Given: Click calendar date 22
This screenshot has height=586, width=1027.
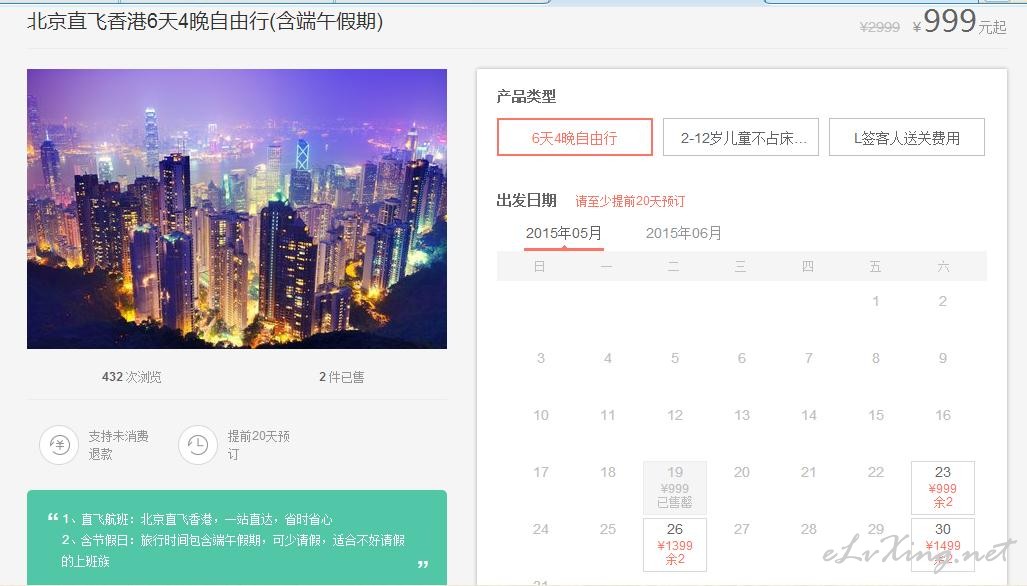Looking at the screenshot, I should point(876,472).
